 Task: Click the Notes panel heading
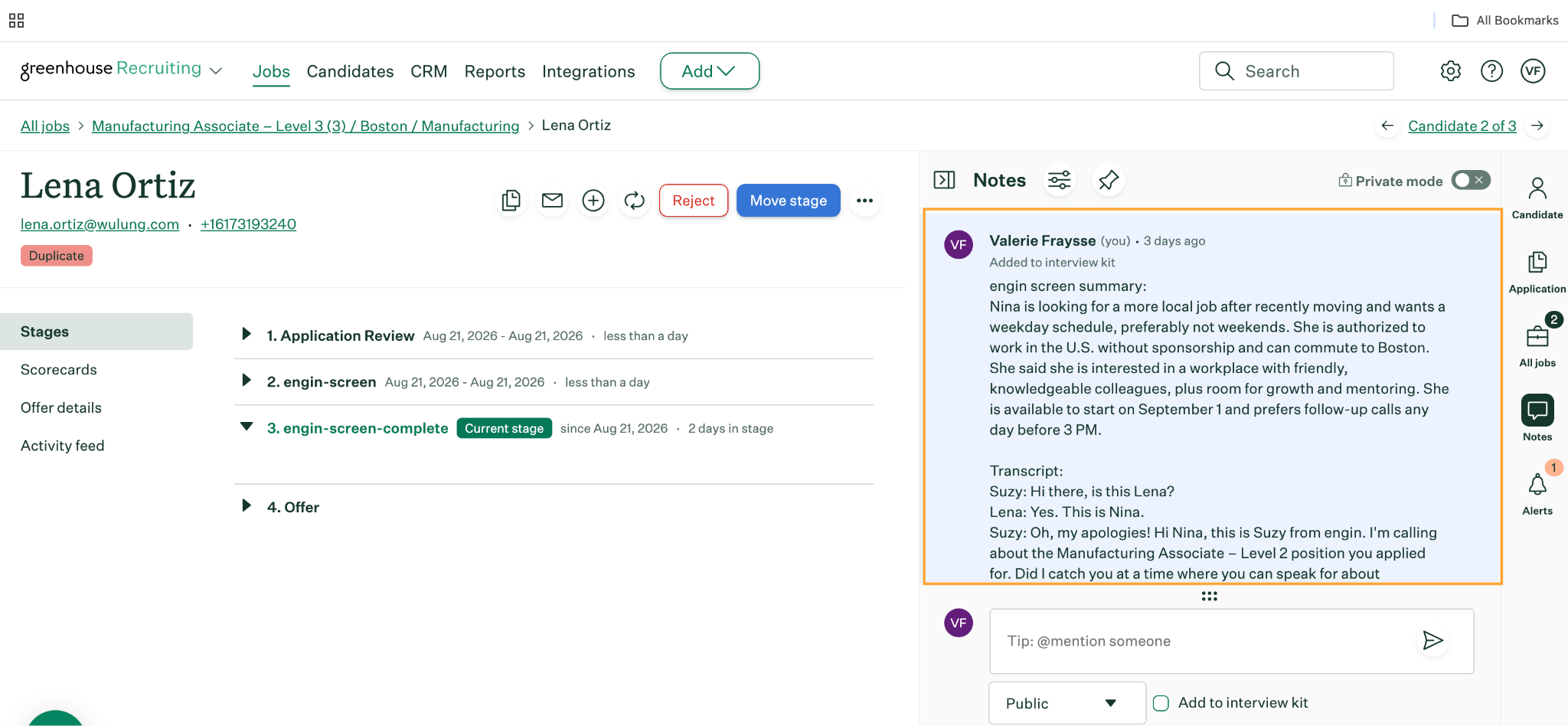[999, 180]
